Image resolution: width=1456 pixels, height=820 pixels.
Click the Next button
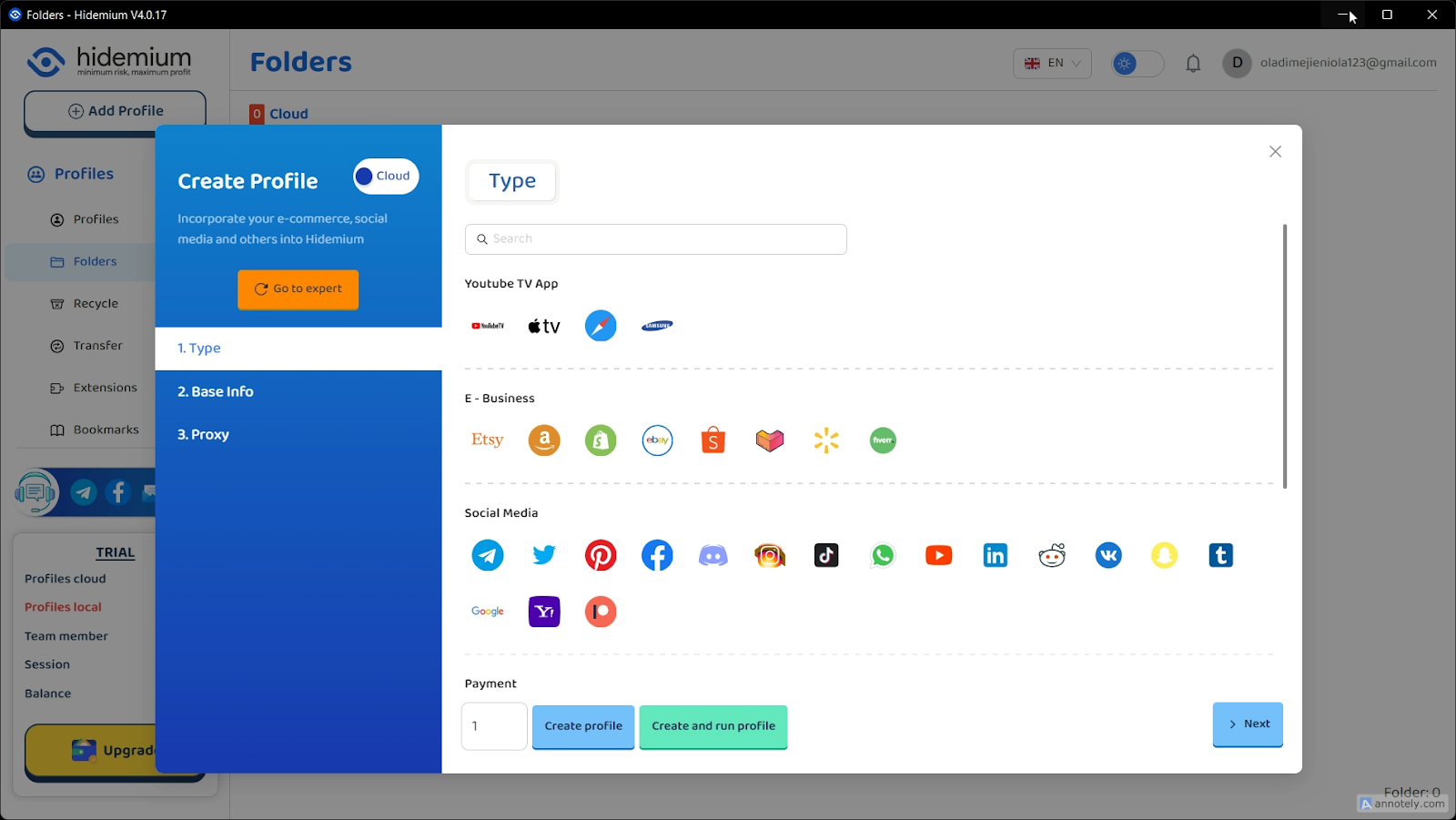(x=1248, y=724)
